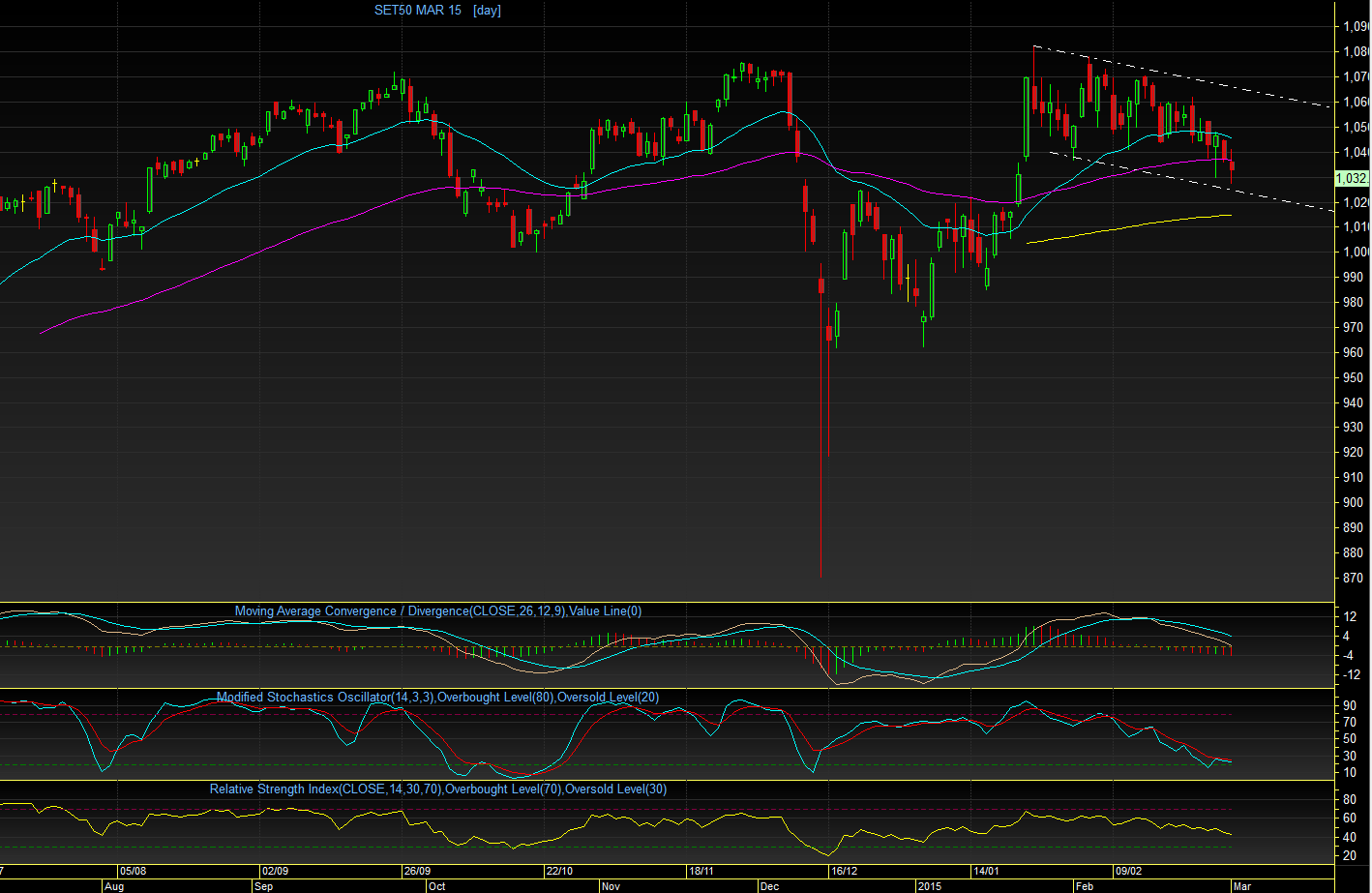Click the 40 value on the RSI scale
The image size is (1372, 893).
pyautogui.click(x=1350, y=838)
